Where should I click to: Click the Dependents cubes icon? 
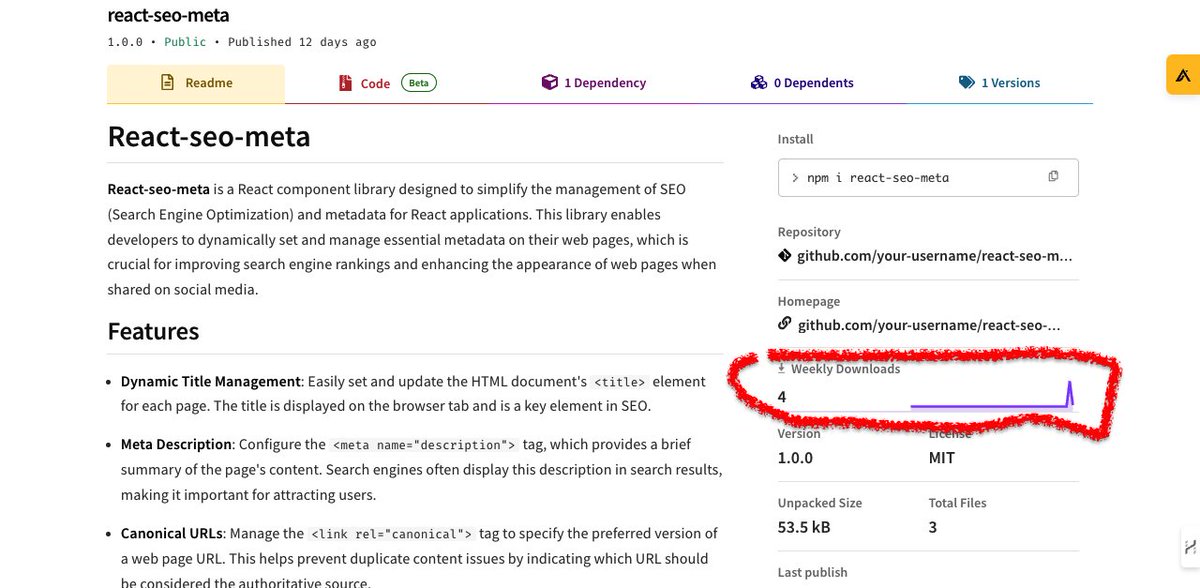point(759,83)
